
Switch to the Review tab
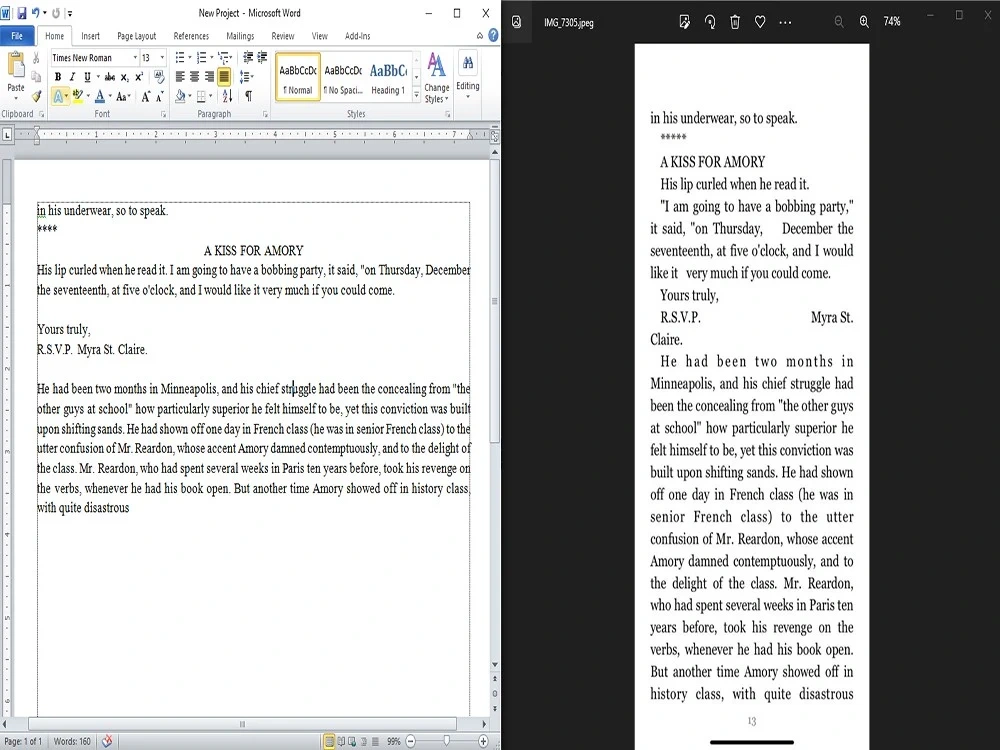(283, 36)
